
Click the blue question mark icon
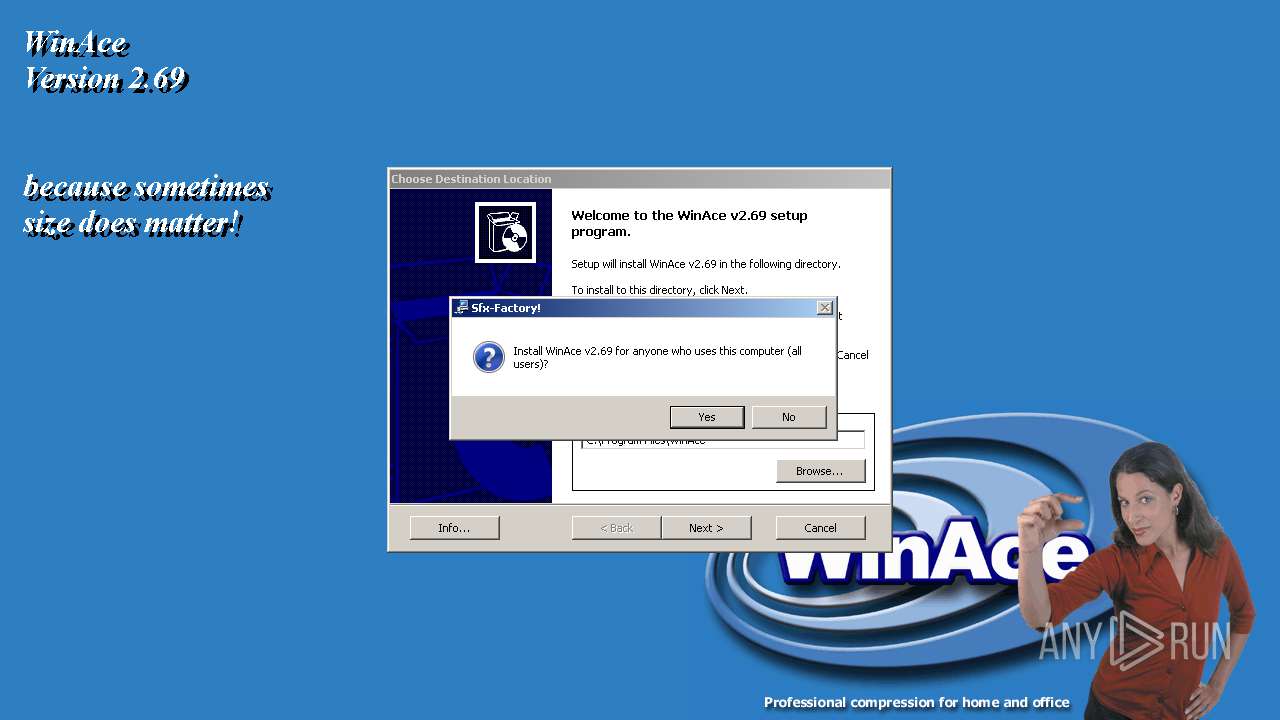point(489,357)
